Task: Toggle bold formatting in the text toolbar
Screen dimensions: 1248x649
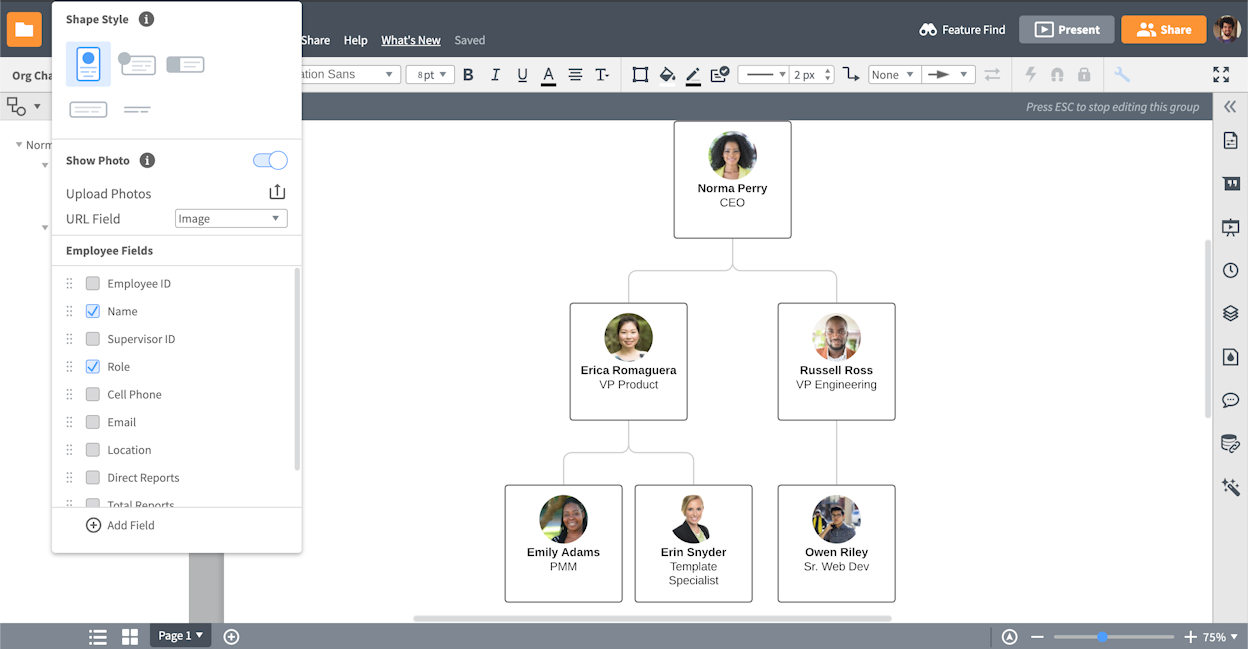Action: click(468, 74)
